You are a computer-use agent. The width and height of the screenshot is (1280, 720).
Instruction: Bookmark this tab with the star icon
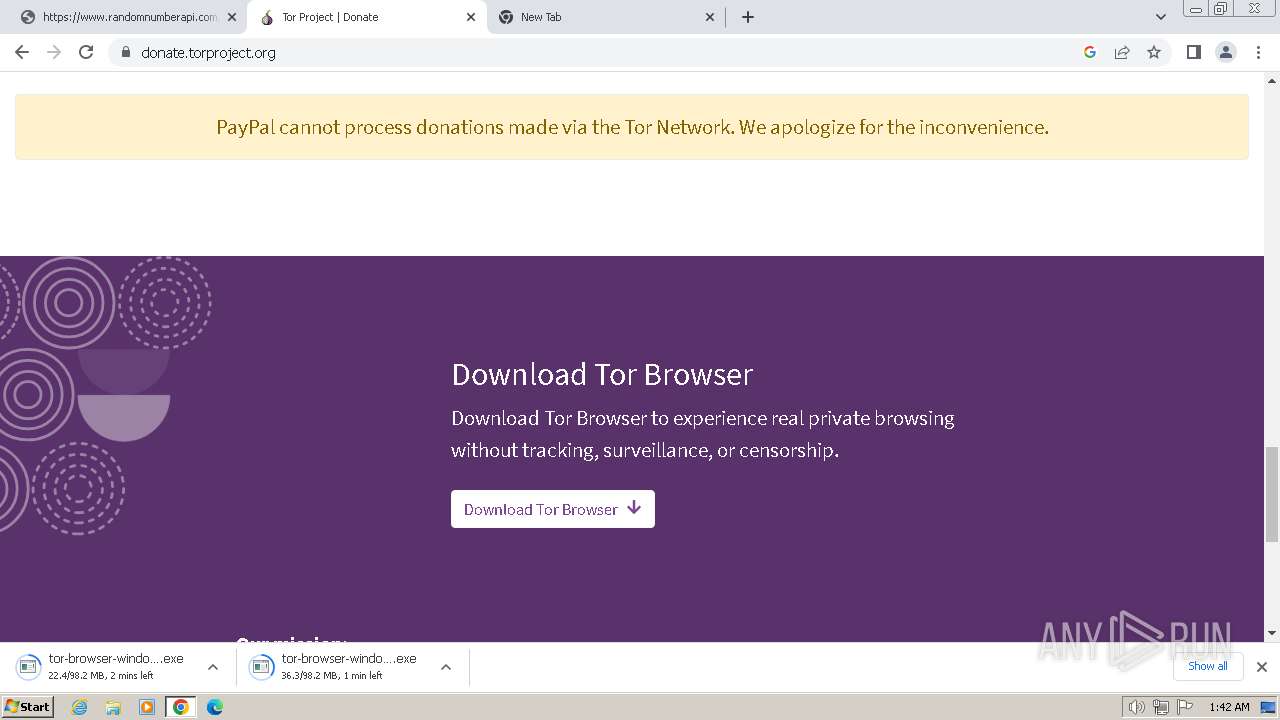1154,52
